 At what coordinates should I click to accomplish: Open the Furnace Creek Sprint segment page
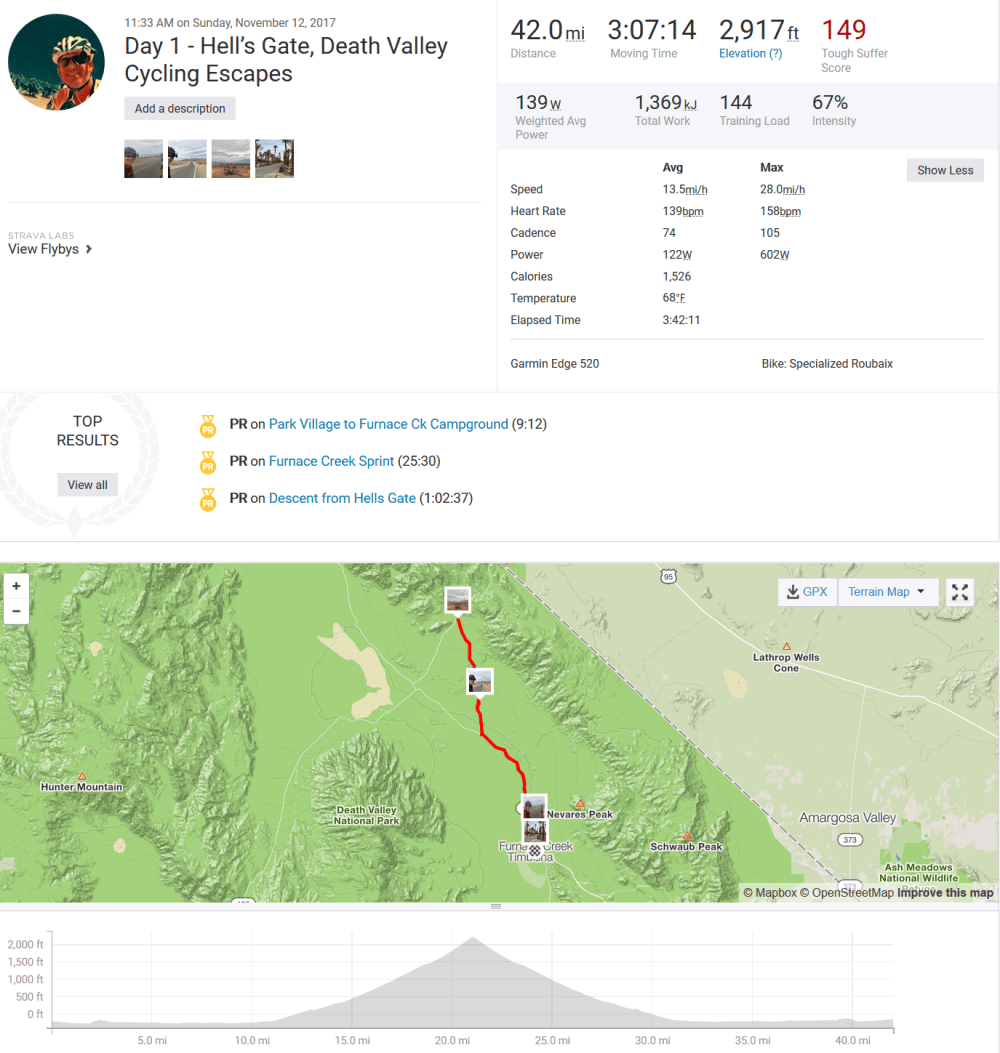pos(331,462)
